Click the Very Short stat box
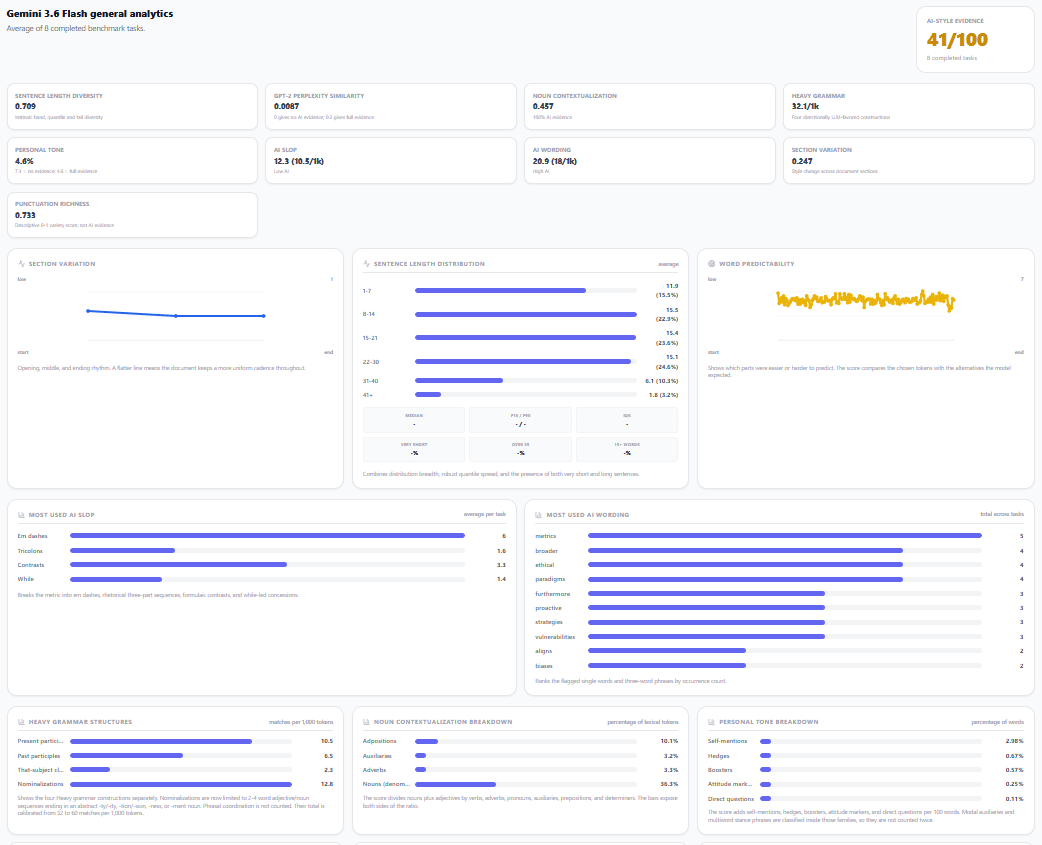 tap(413, 449)
